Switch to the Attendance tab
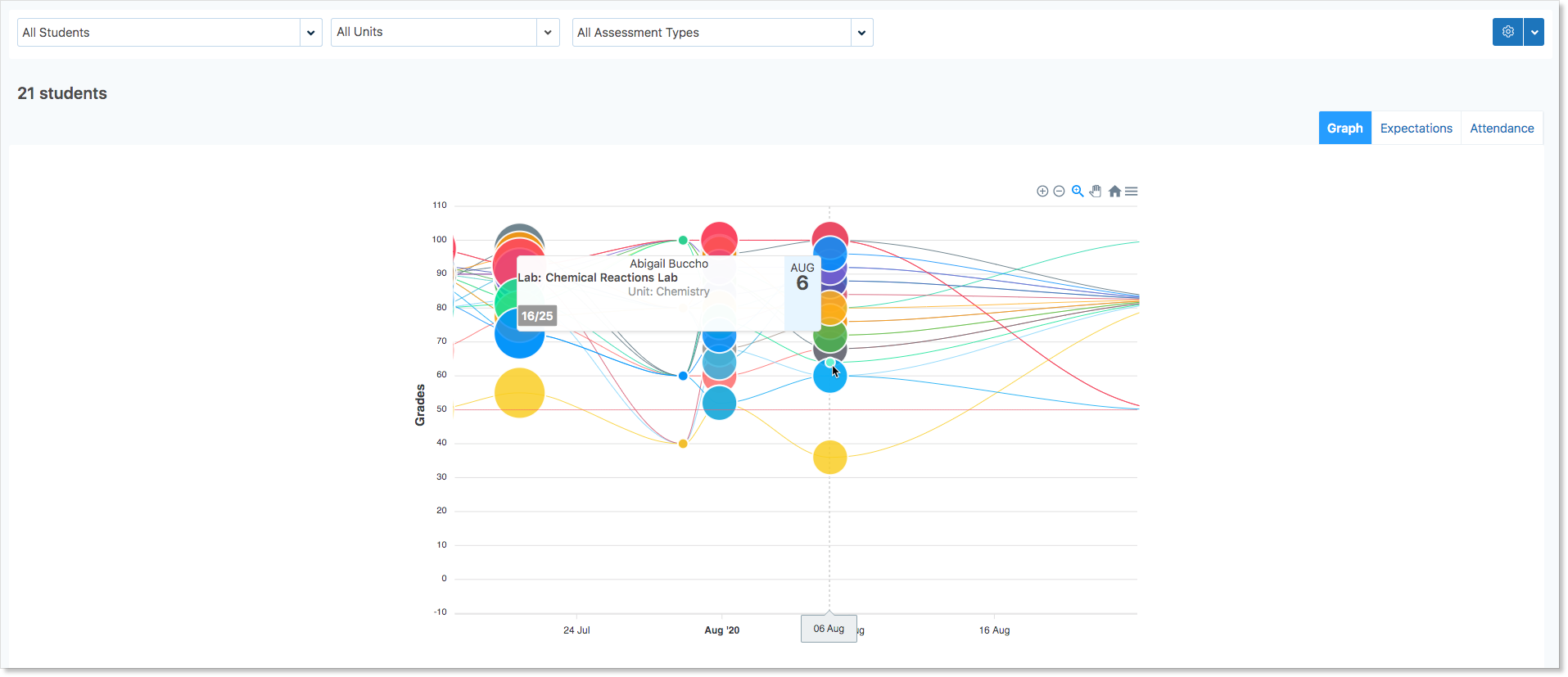The width and height of the screenshot is (1568, 677). 1502,129
